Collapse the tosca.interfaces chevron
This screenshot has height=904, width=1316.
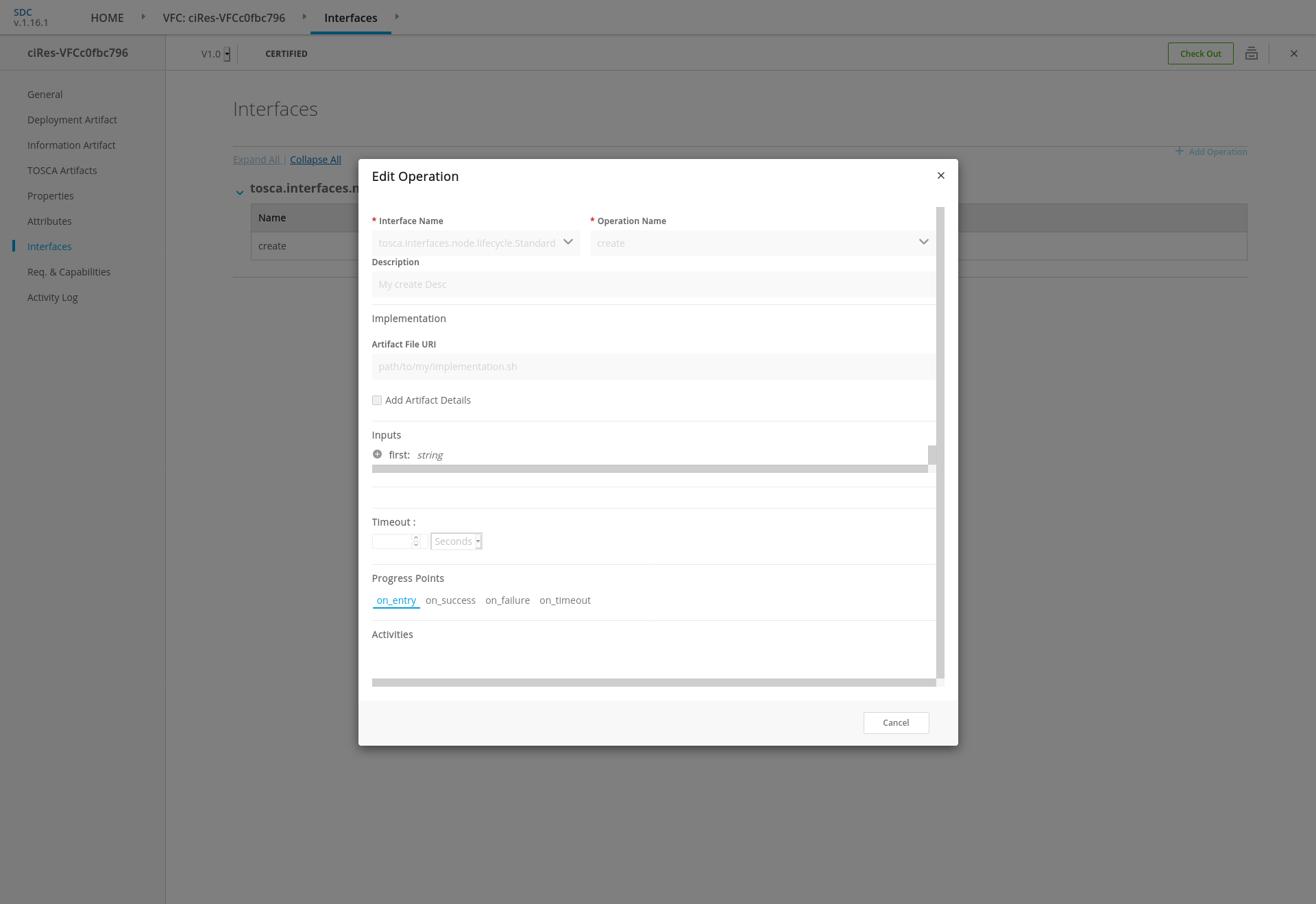[240, 193]
